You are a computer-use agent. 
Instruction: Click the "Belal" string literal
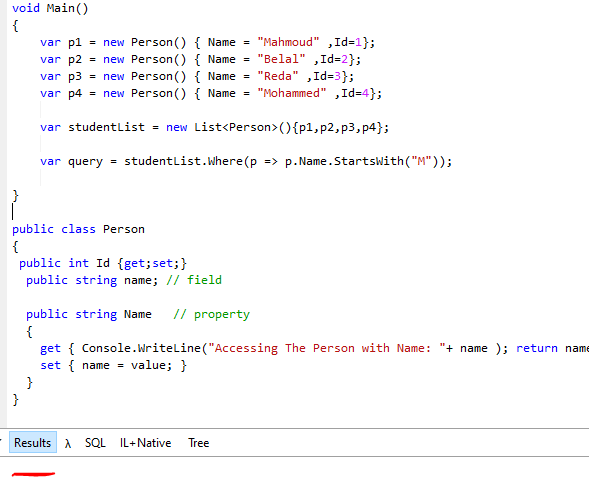281,59
